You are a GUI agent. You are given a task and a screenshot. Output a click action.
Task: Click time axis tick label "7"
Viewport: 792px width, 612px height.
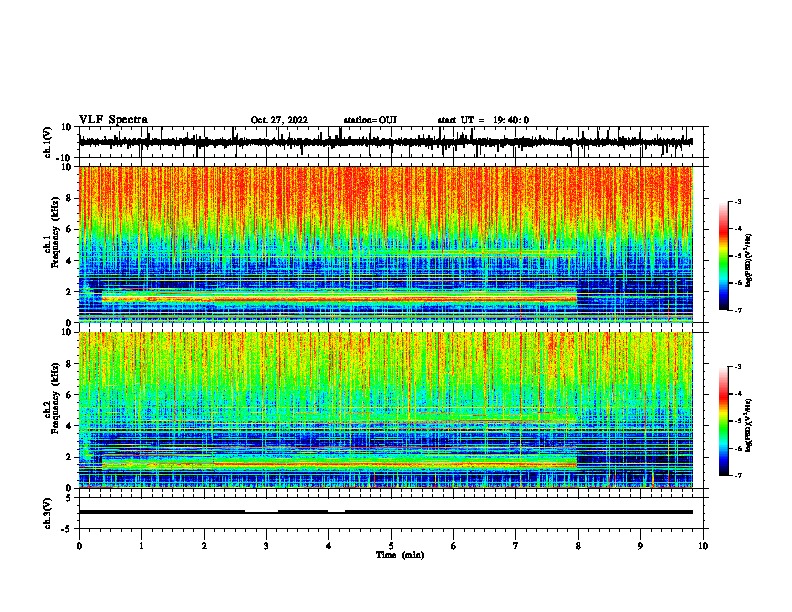(516, 546)
